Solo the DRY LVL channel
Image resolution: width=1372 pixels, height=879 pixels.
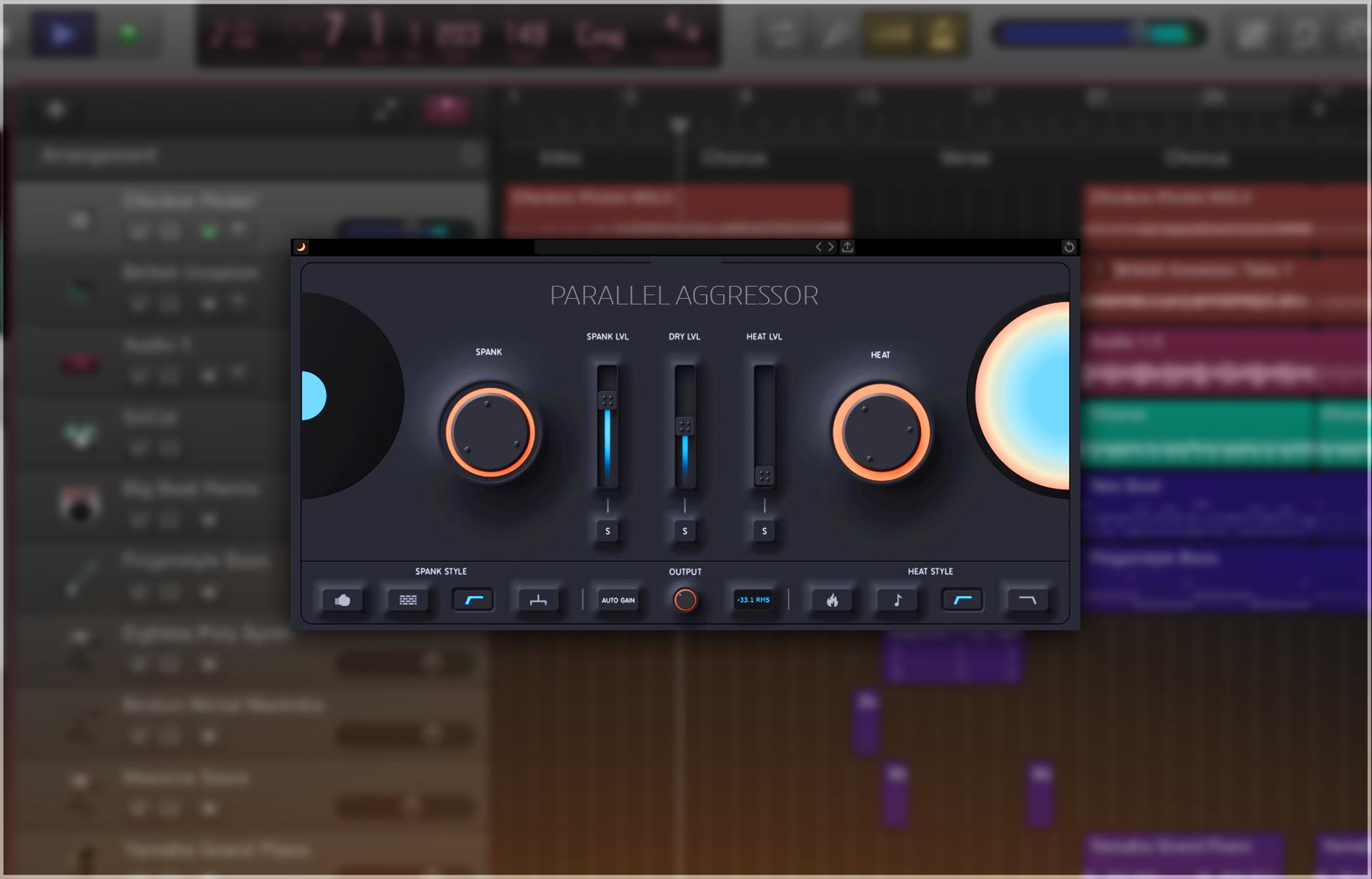pyautogui.click(x=685, y=531)
